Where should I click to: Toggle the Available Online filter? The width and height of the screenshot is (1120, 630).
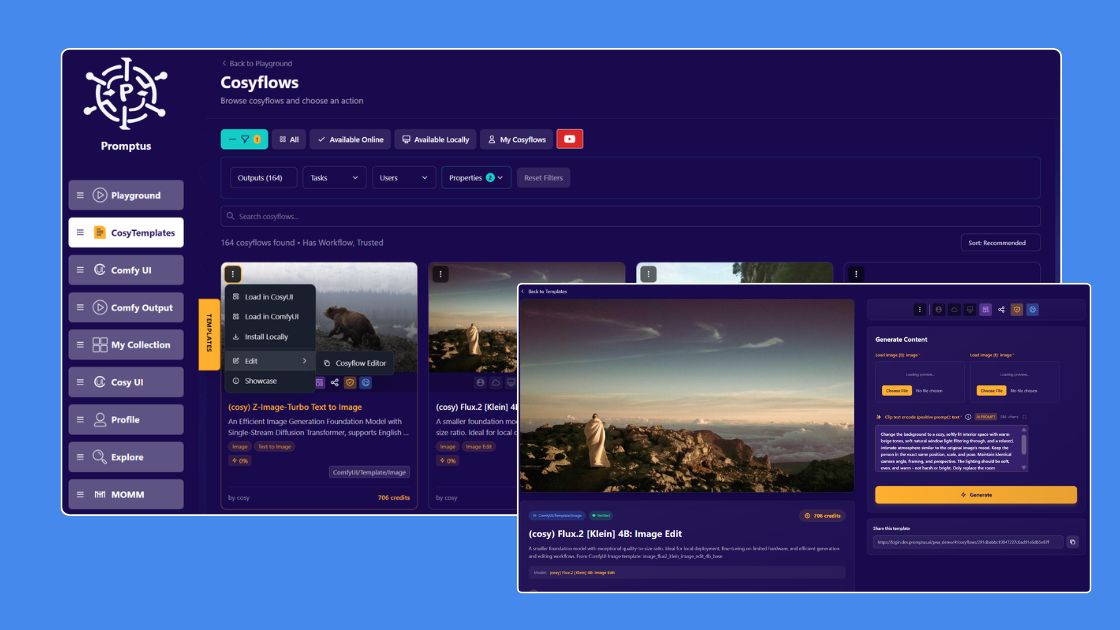click(x=349, y=139)
